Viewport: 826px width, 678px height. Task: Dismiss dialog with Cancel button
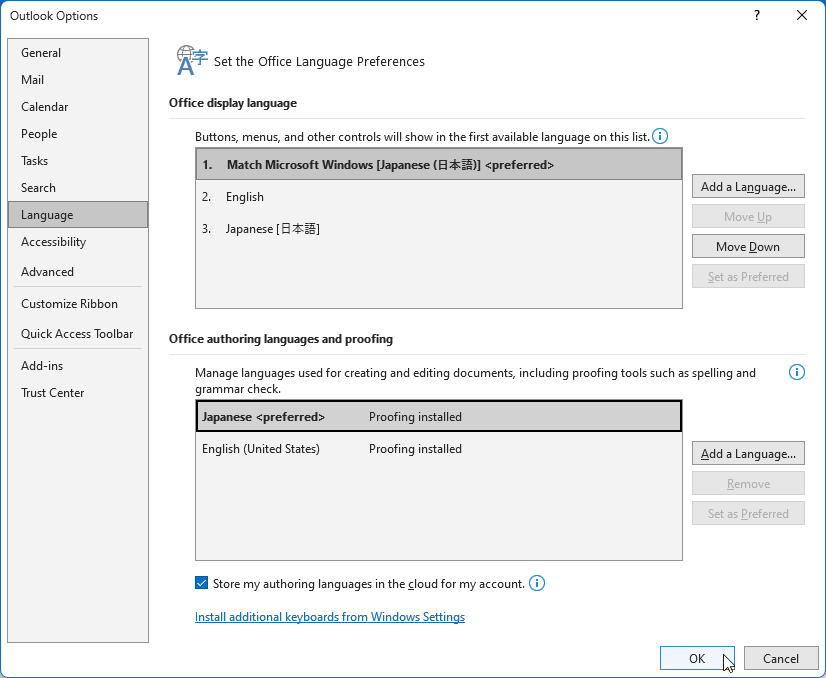(781, 659)
